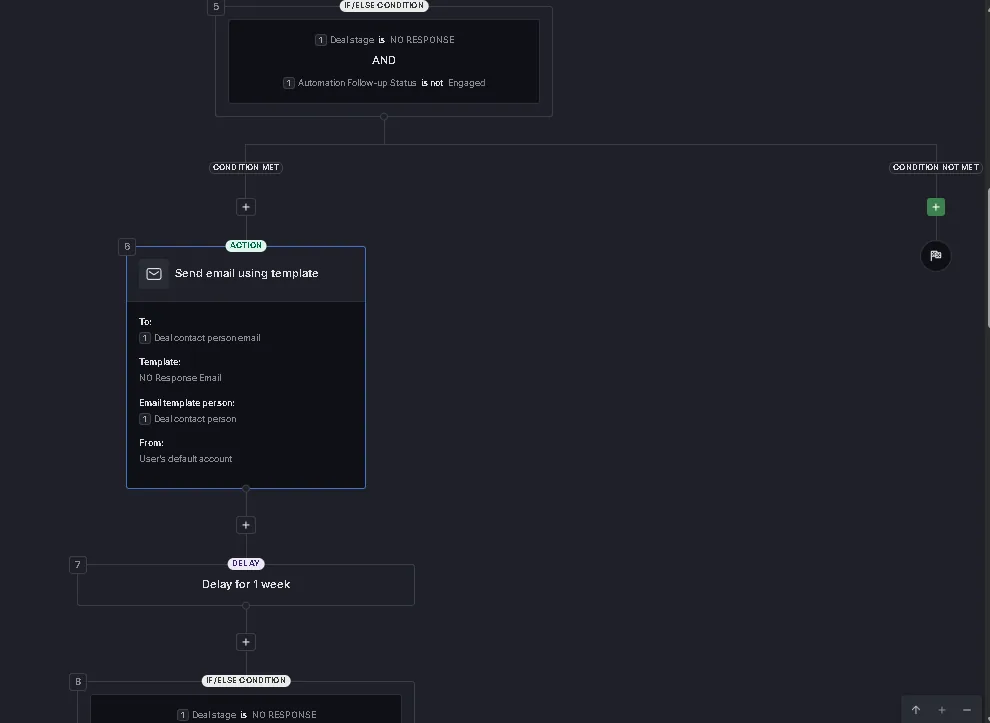The width and height of the screenshot is (990, 723).
Task: Zoom out with the bottom-right minus control
Action: (x=967, y=710)
